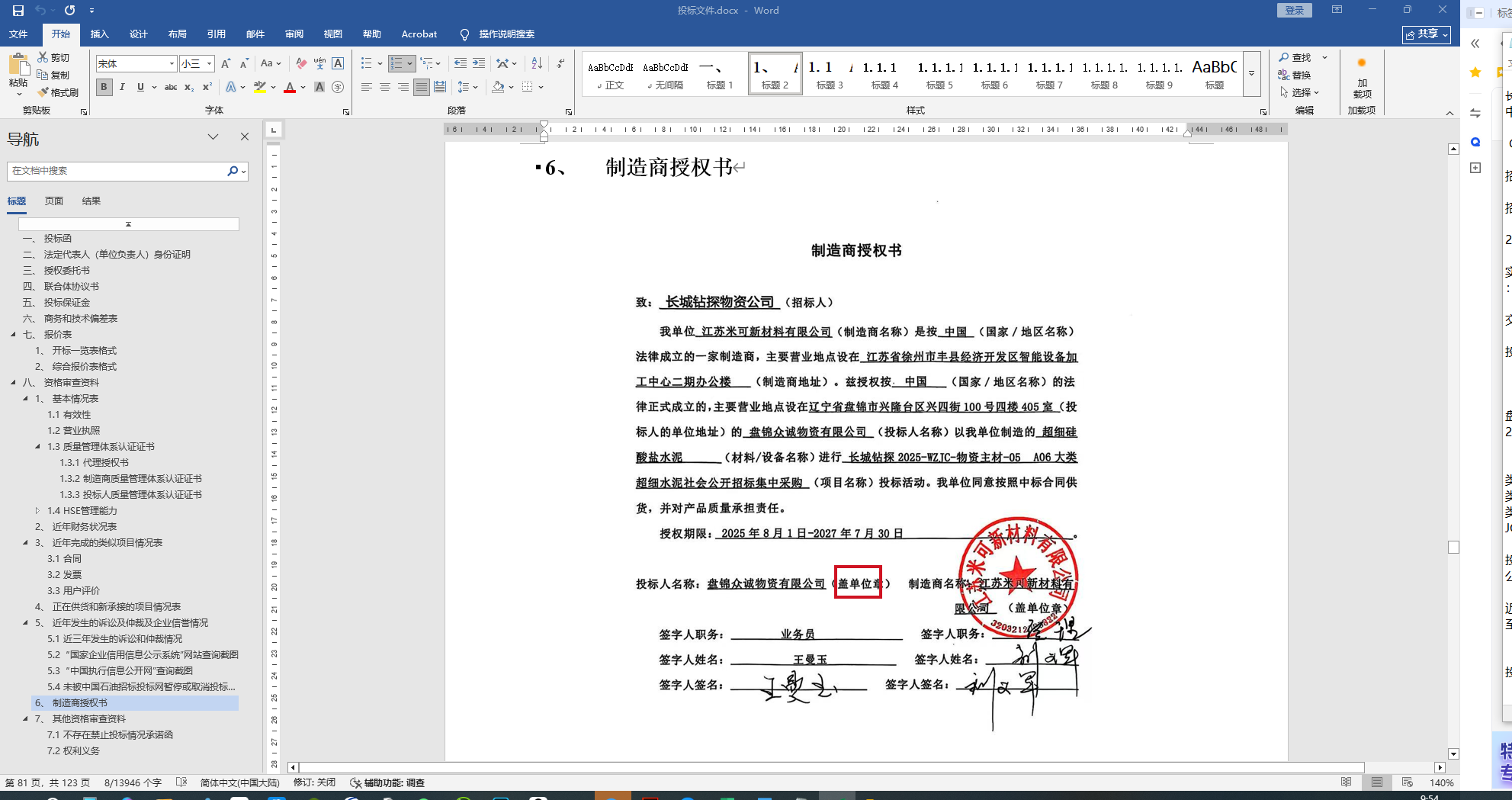The width and height of the screenshot is (1512, 800).
Task: Close the navigation pane
Action: coord(245,137)
